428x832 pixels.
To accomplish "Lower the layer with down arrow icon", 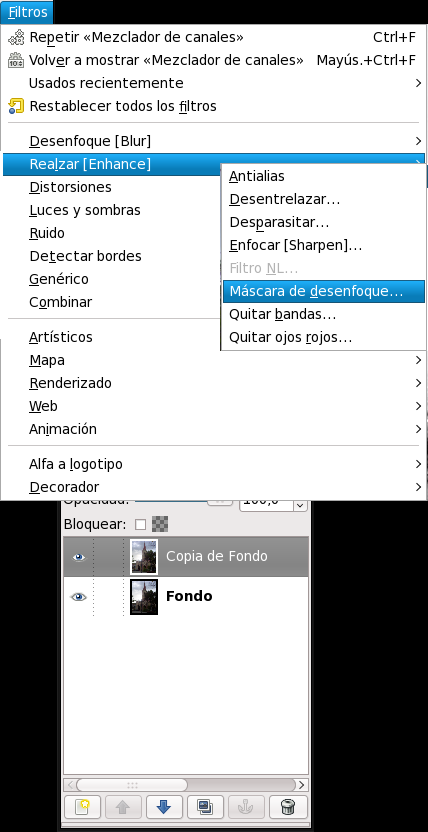I will [164, 807].
